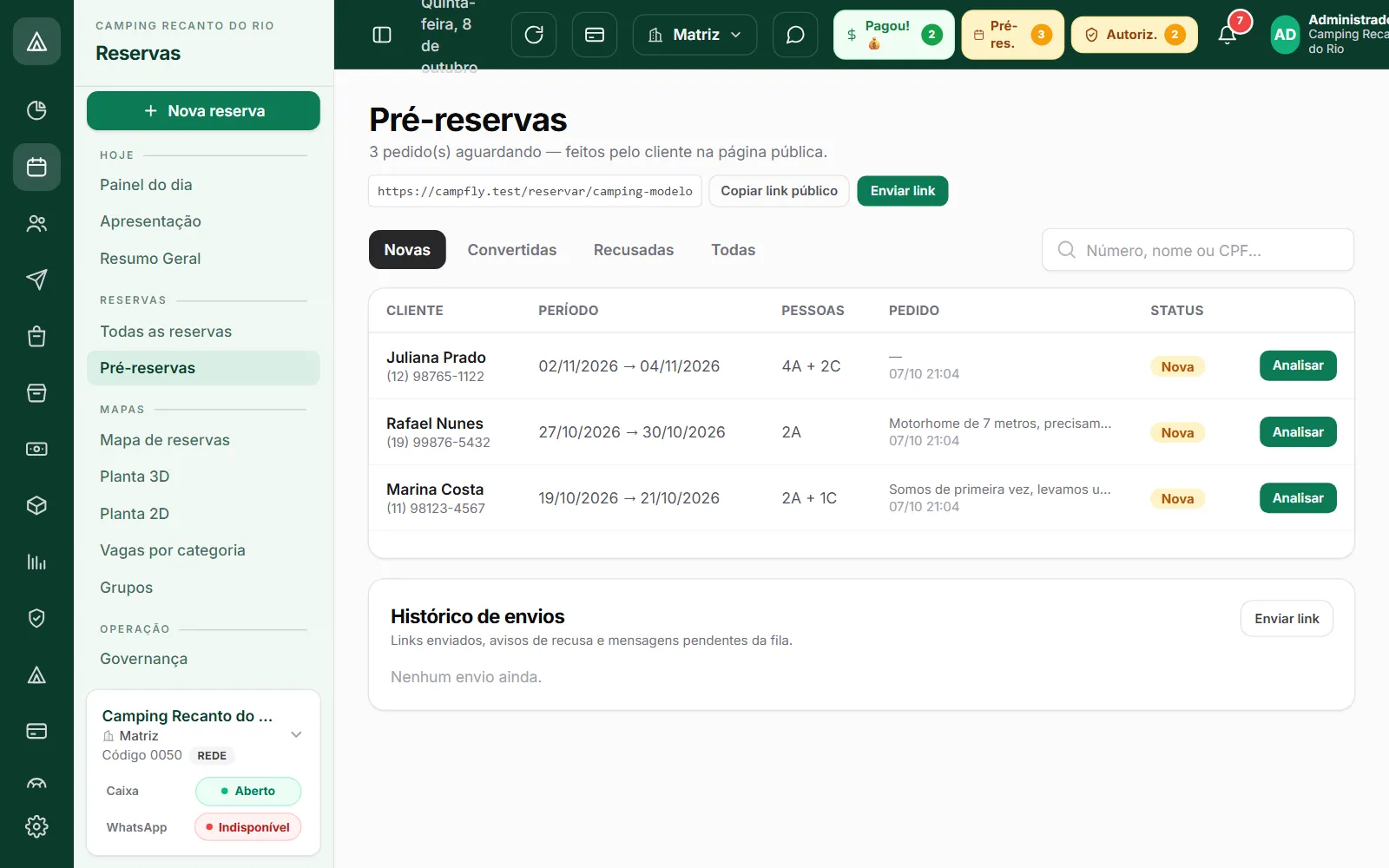Open the card icon button beside refresh
1389x868 pixels.
coord(595,35)
